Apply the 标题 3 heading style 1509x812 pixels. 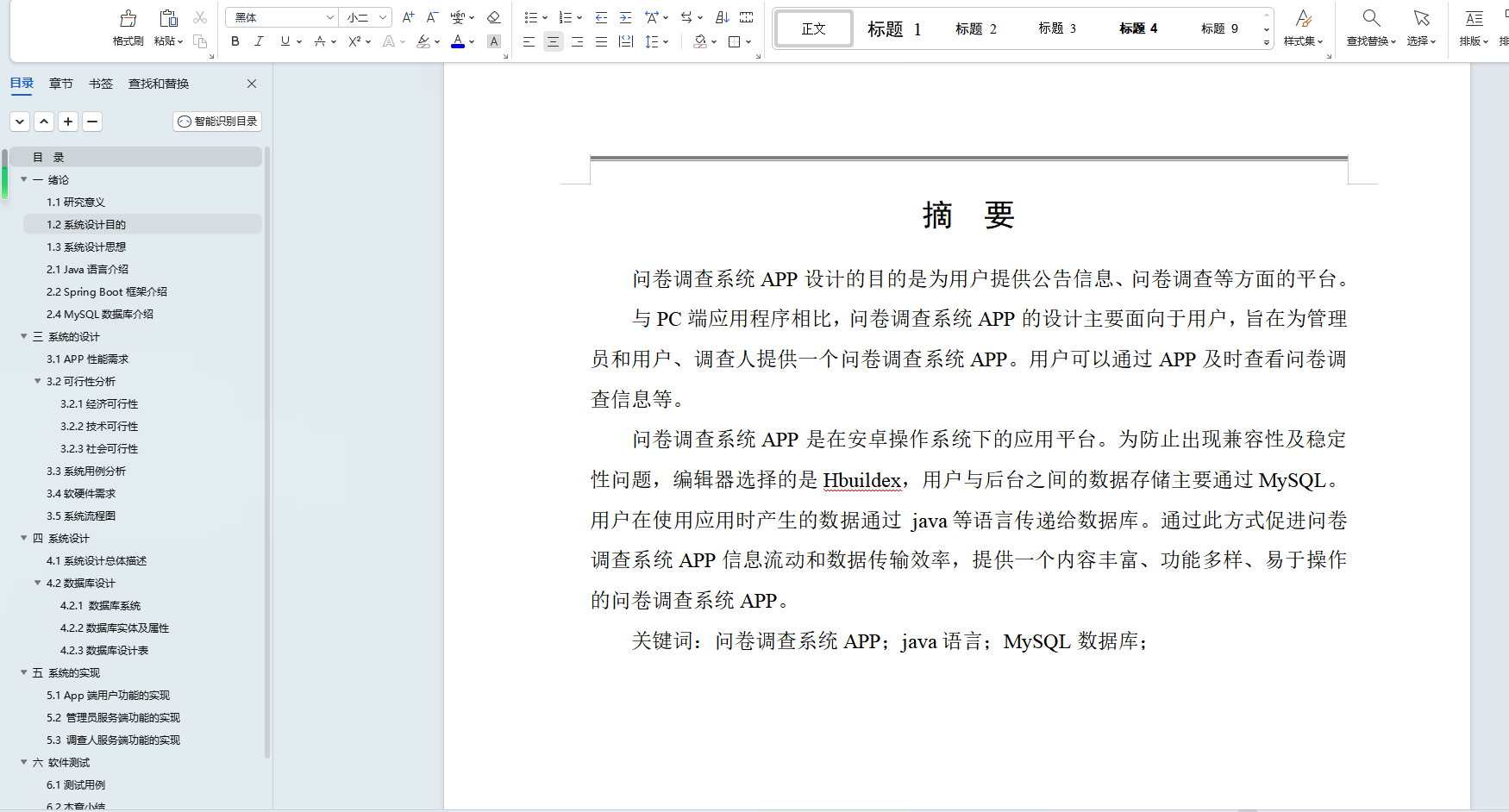(1057, 29)
